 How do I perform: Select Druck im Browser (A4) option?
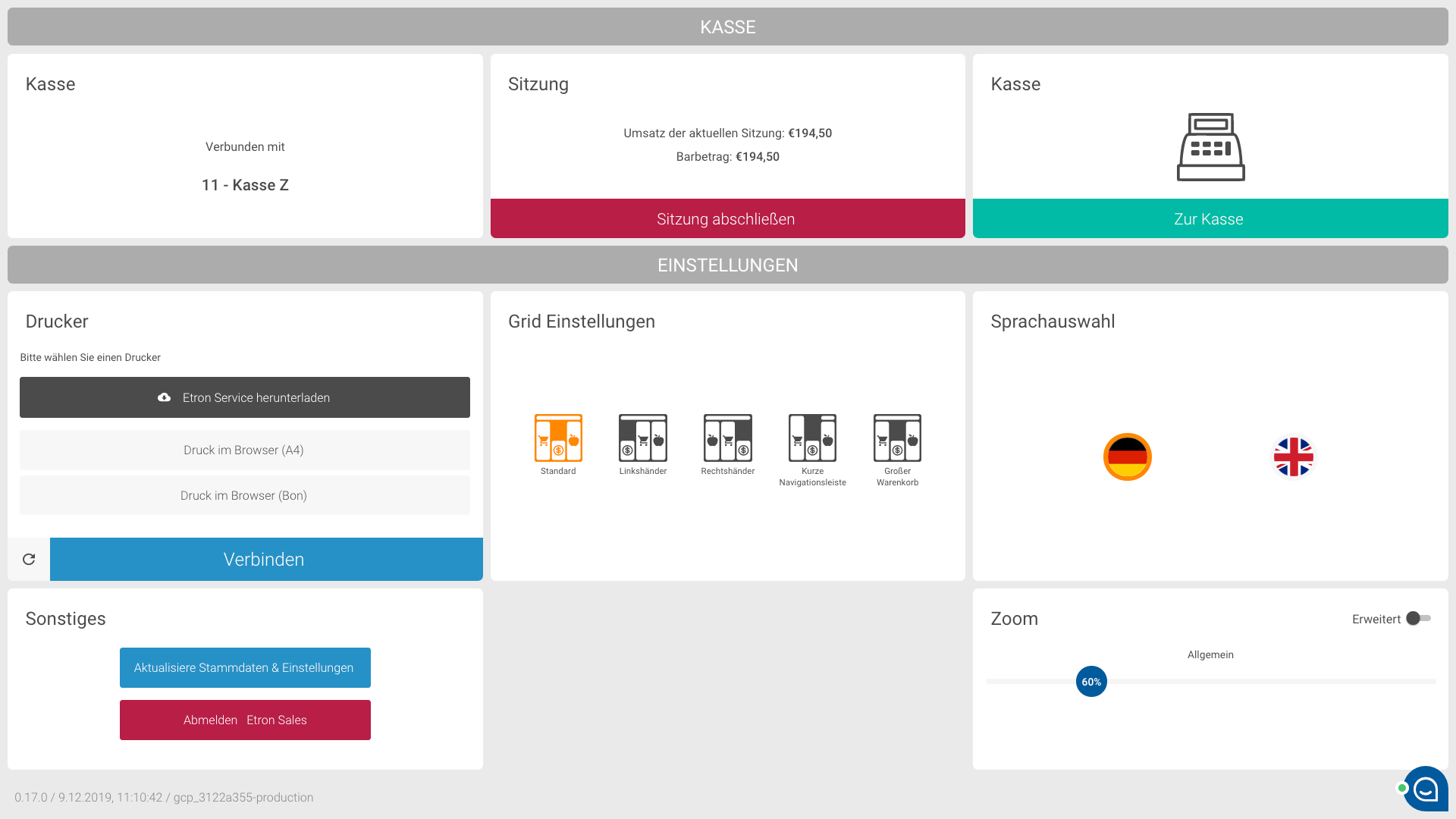tap(245, 450)
